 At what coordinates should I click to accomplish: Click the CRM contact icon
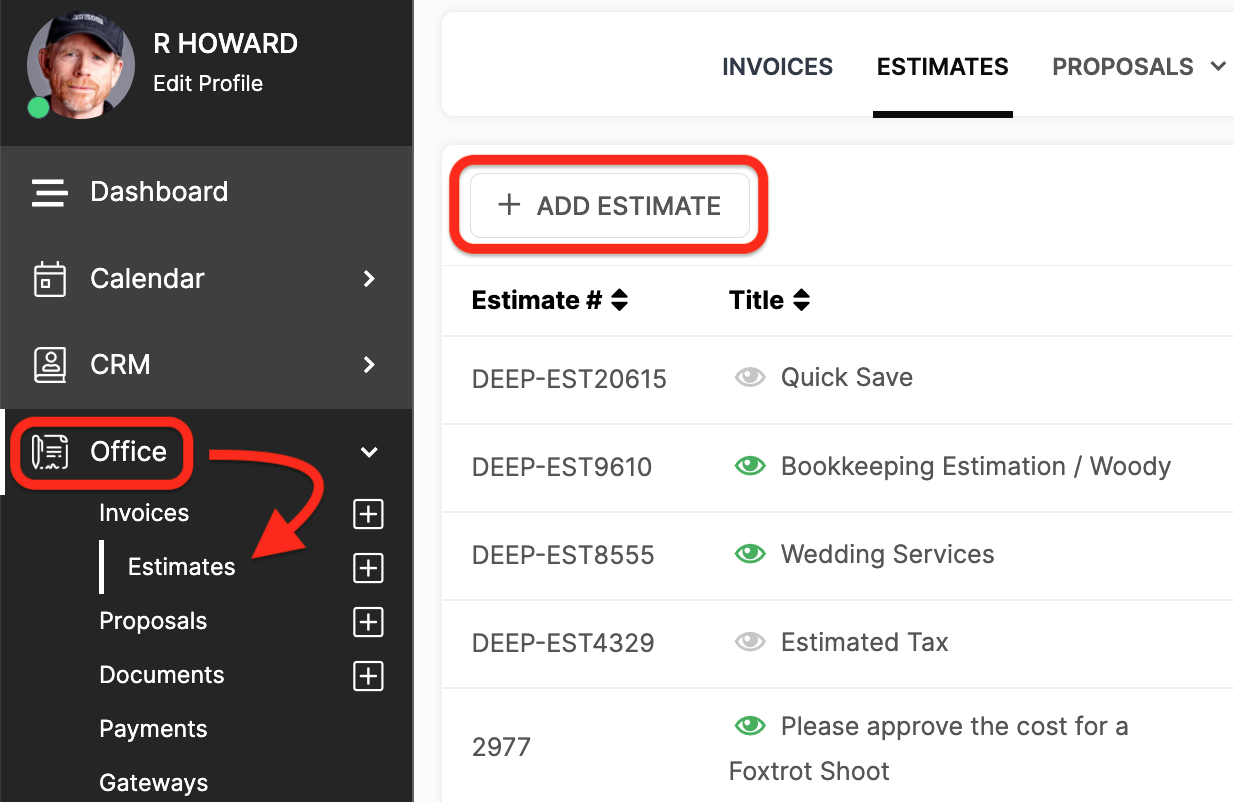[50, 365]
